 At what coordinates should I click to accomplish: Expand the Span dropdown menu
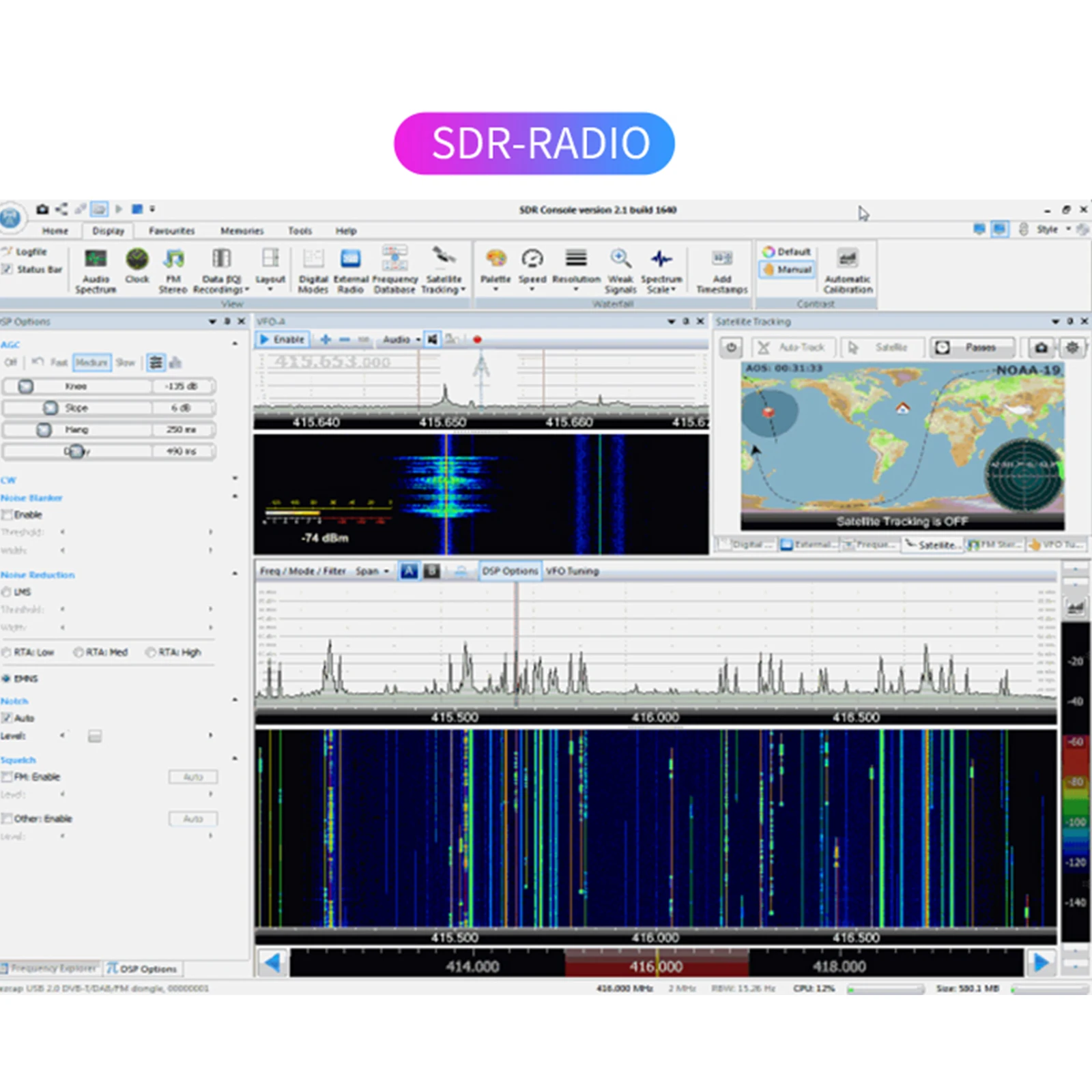point(372,571)
